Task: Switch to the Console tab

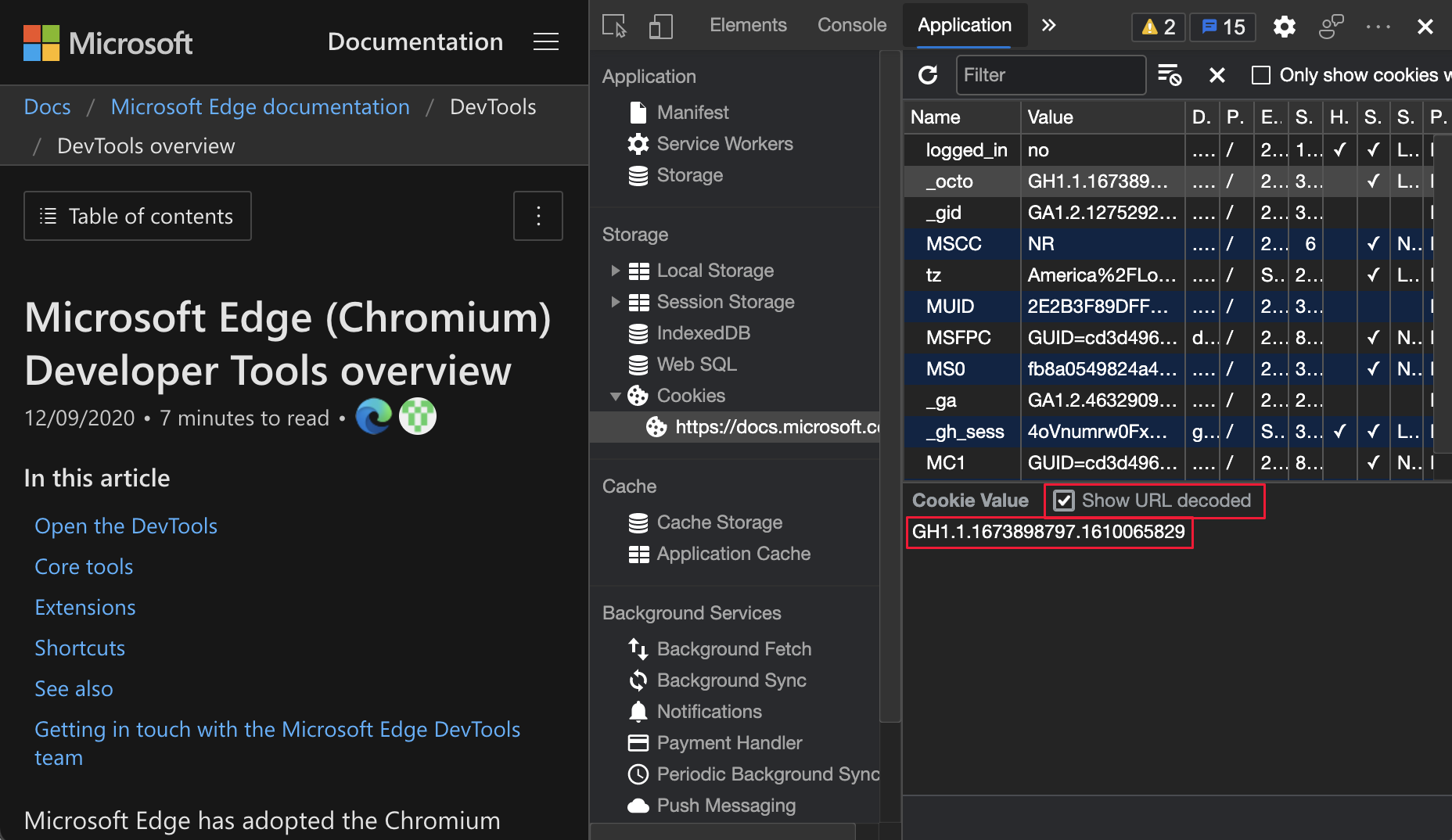Action: point(851,25)
